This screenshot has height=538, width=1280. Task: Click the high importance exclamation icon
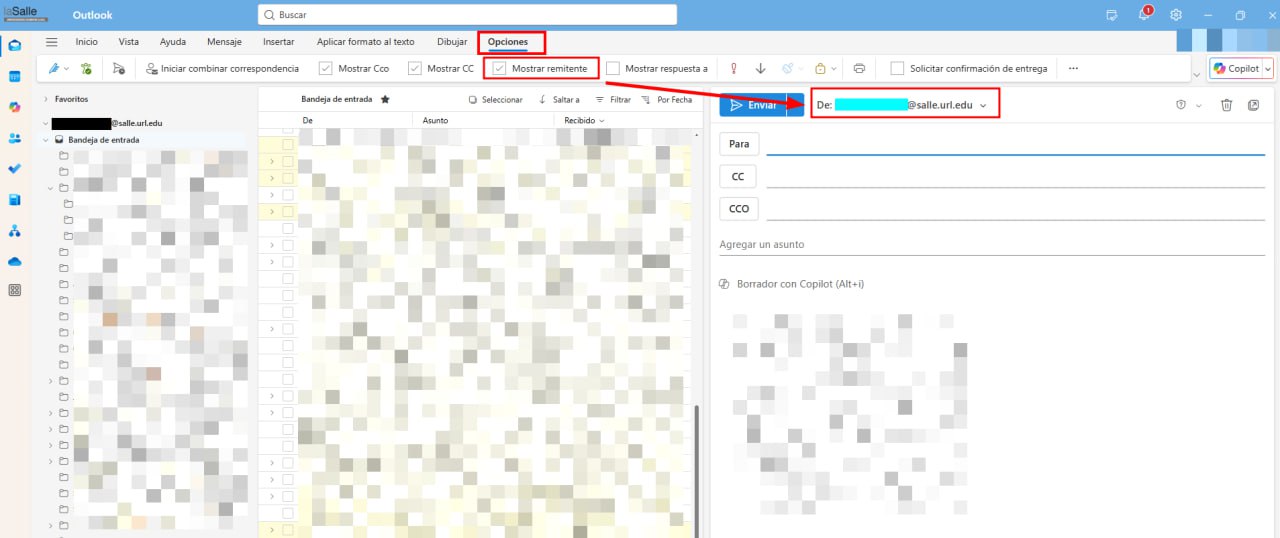click(x=733, y=69)
